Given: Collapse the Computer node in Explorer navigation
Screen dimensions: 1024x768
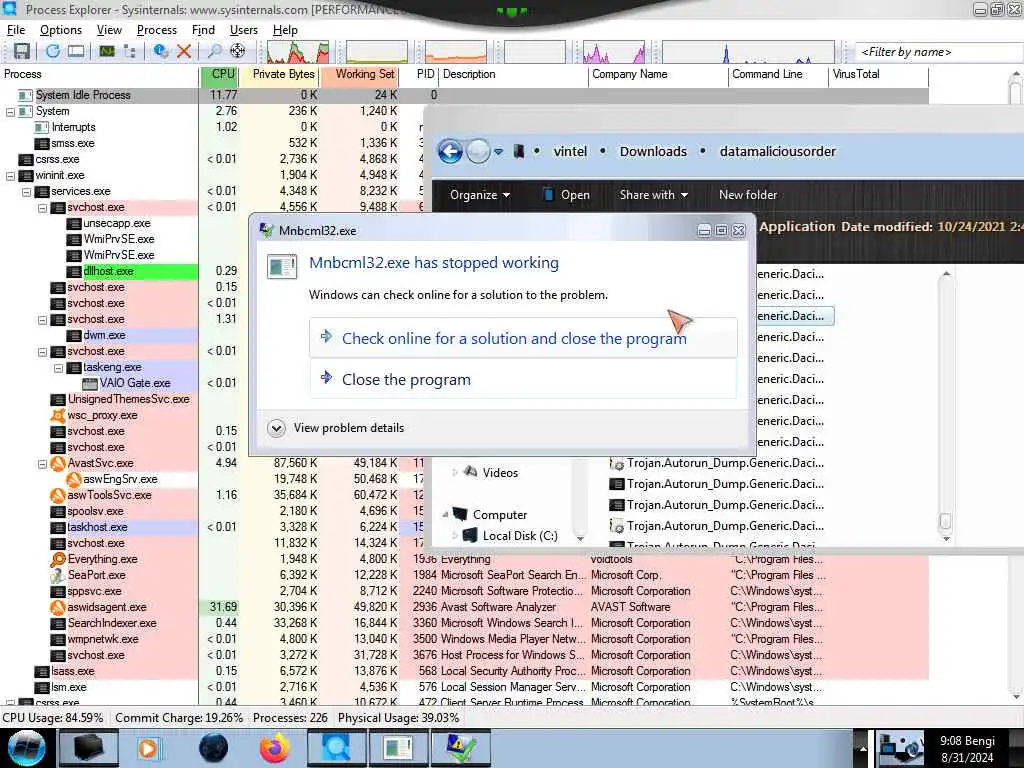Looking at the screenshot, I should tap(445, 515).
